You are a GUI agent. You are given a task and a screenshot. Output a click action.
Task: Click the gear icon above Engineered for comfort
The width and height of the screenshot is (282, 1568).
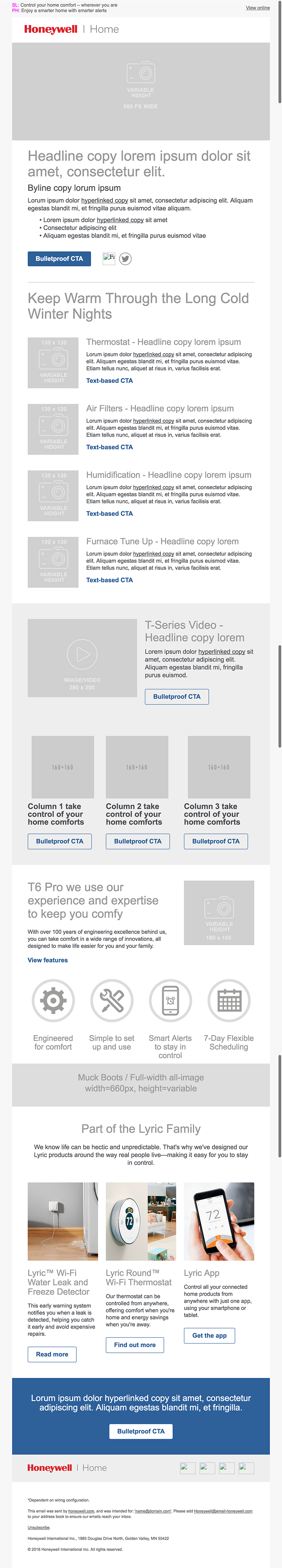[53, 1000]
